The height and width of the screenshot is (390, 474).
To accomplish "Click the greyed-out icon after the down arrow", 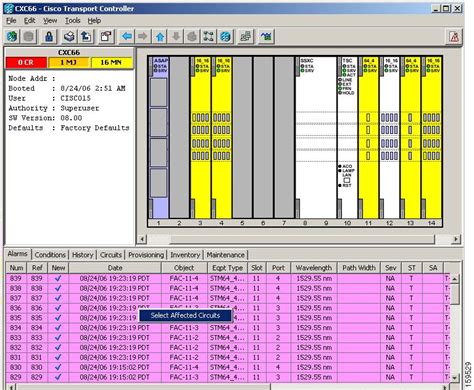I will [x=192, y=36].
